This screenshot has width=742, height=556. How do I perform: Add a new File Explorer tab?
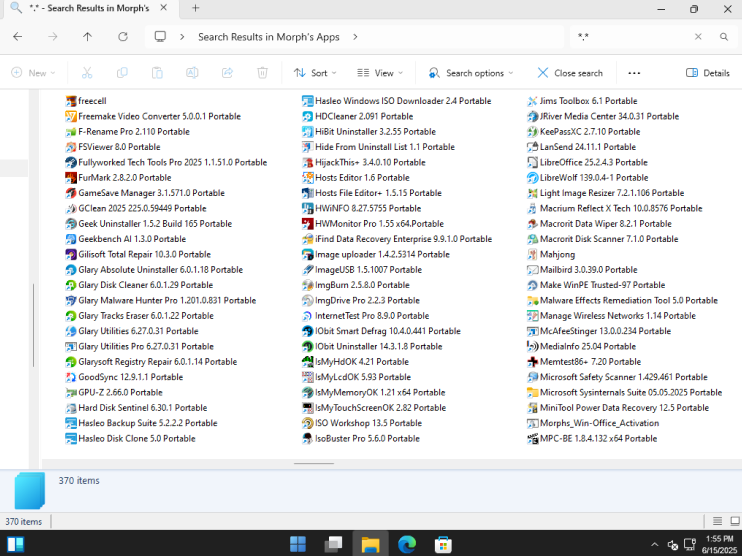point(195,8)
